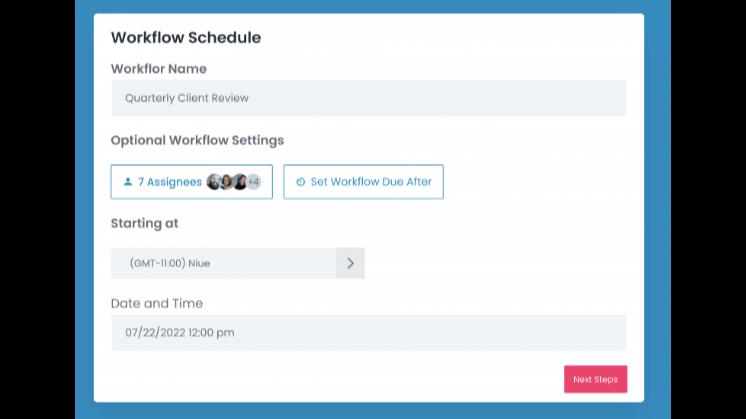The width and height of the screenshot is (746, 419).
Task: Focus the Quarterly Client Review name field
Action: coord(368,98)
